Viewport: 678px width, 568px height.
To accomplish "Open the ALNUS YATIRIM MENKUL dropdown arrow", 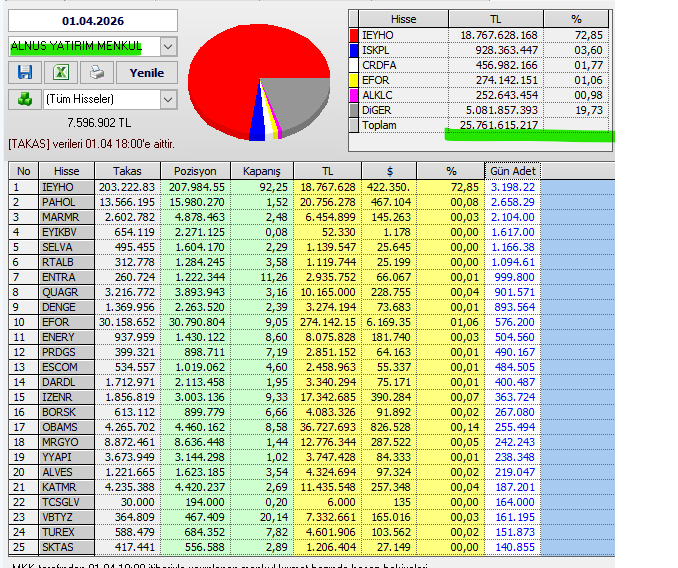I will click(x=168, y=47).
